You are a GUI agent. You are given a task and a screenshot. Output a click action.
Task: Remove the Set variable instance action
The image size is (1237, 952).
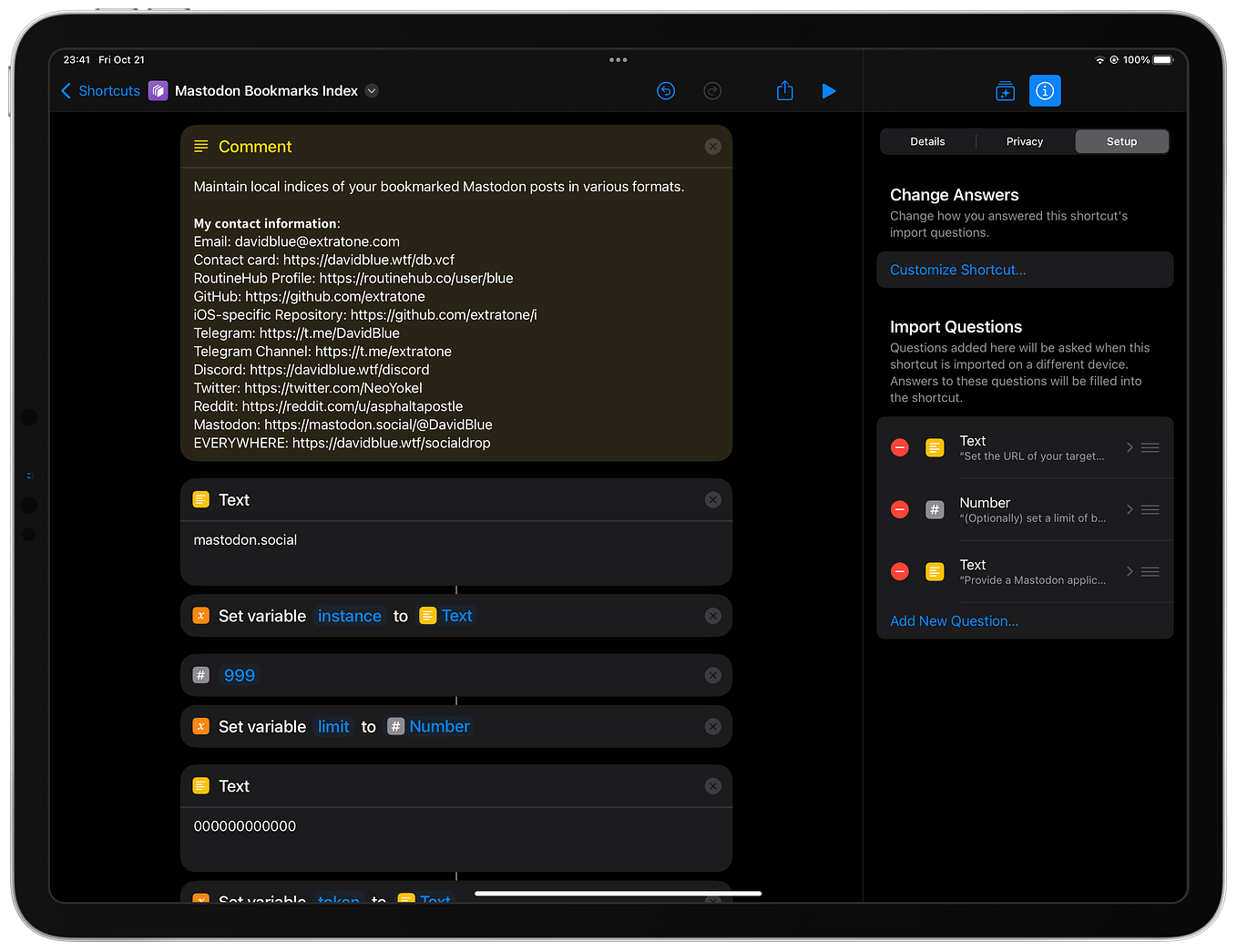(x=713, y=616)
